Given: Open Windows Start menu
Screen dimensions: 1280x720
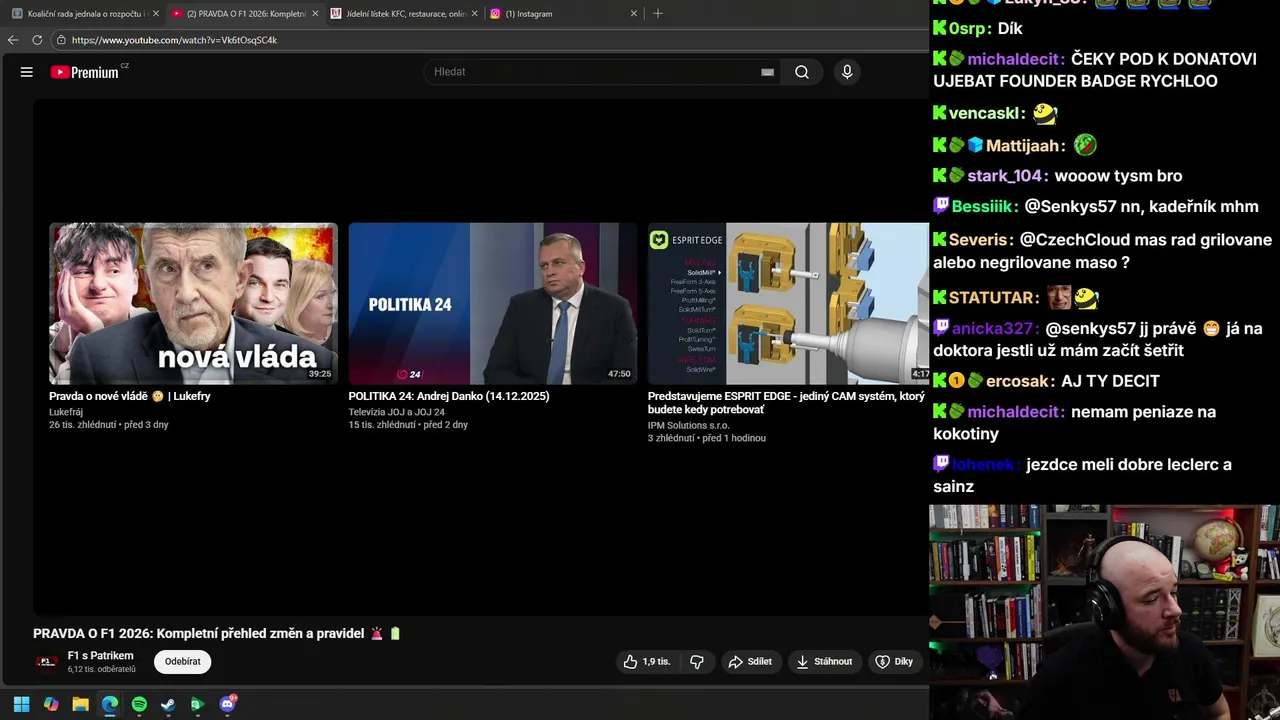Looking at the screenshot, I should [21, 704].
